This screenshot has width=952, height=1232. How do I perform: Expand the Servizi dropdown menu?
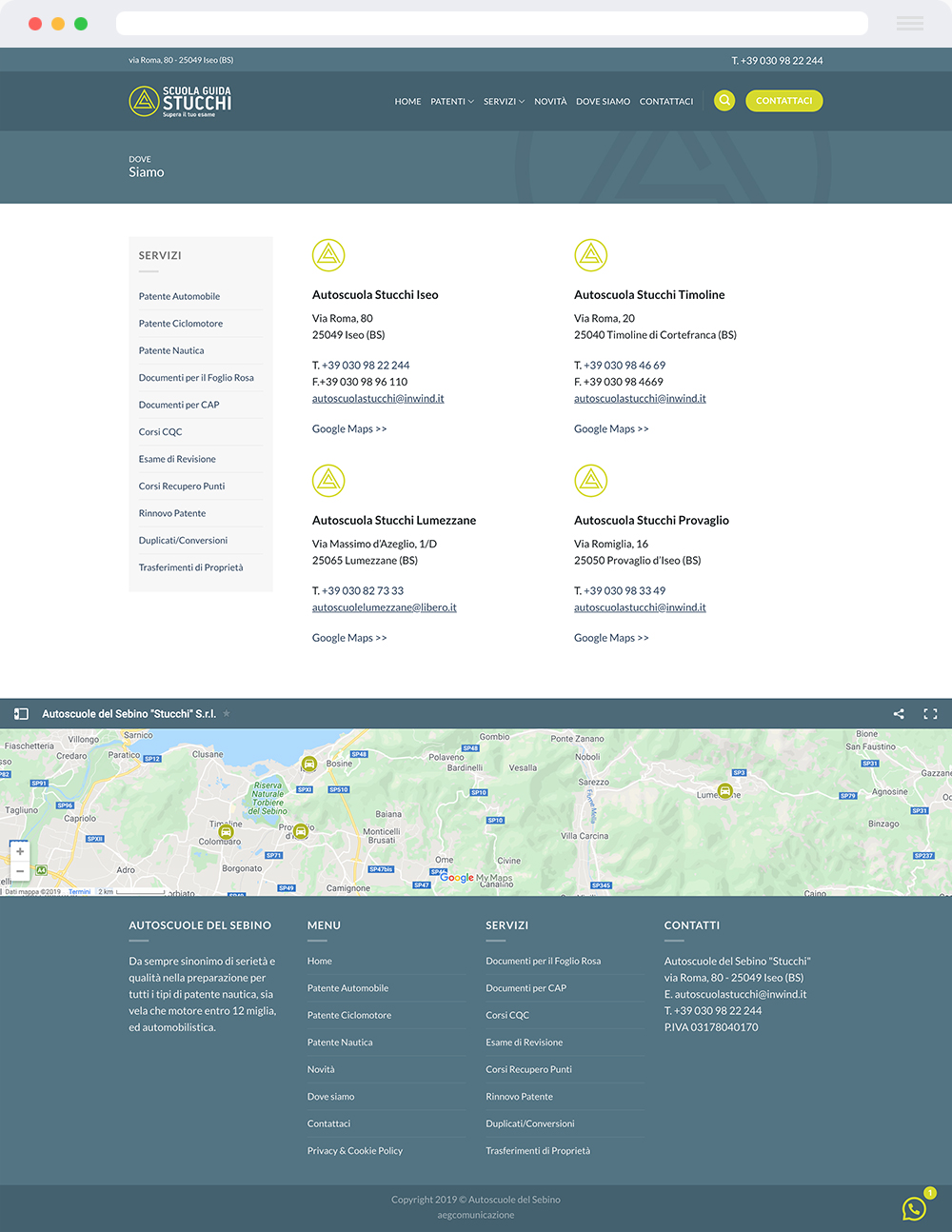[504, 101]
